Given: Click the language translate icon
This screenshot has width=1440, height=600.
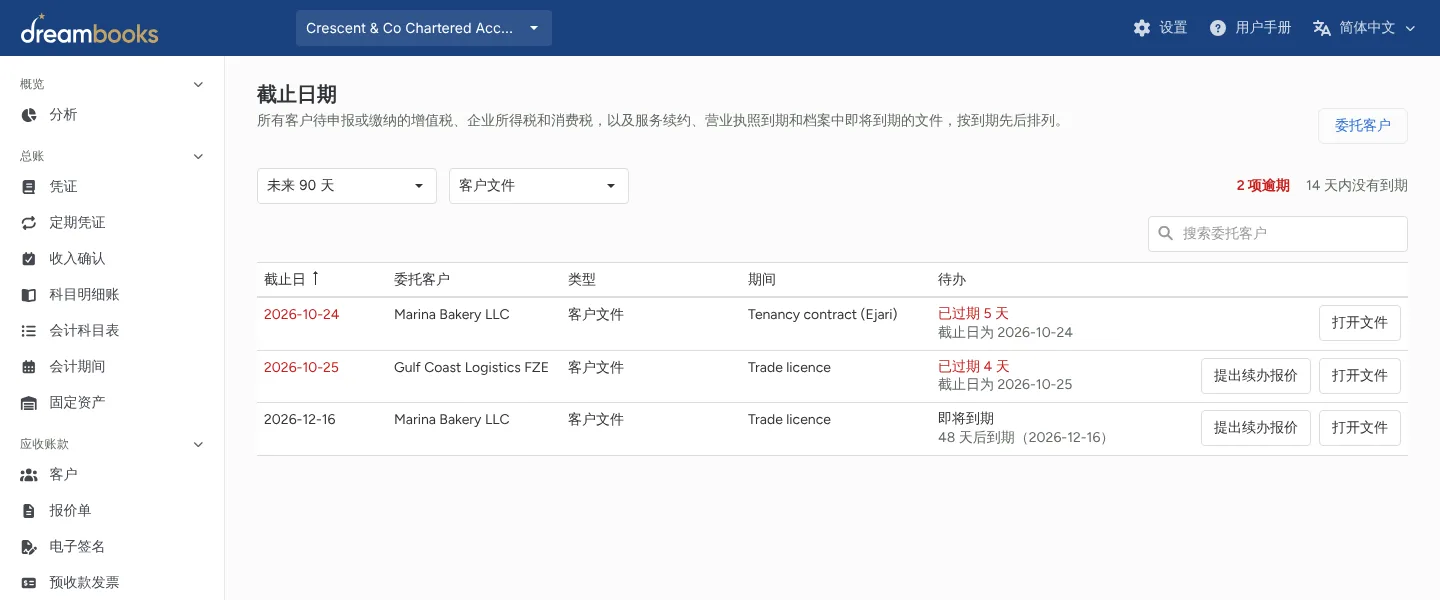Looking at the screenshot, I should coord(1322,28).
